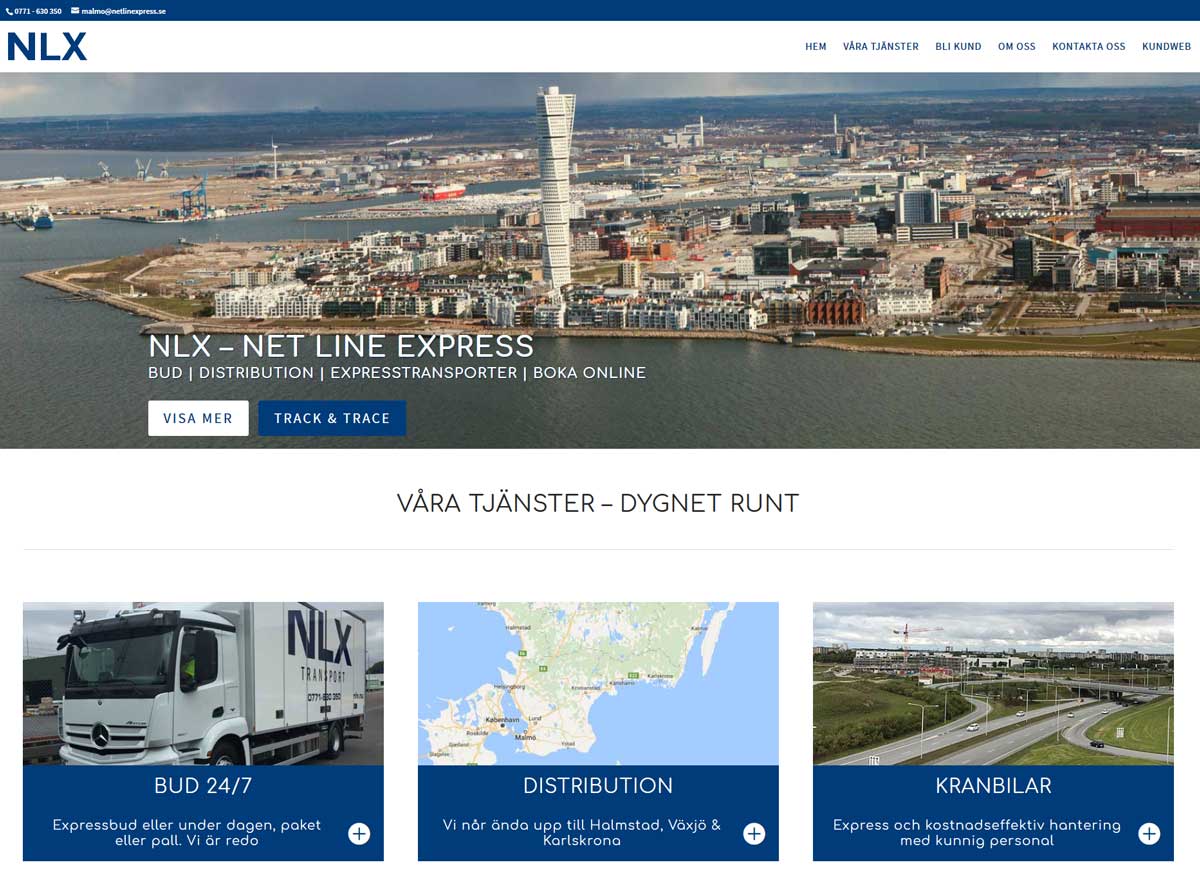Click the VÅRA TJÄNSTER – DYGNET RUNT heading
Screen dimensions: 1200x886
(598, 503)
